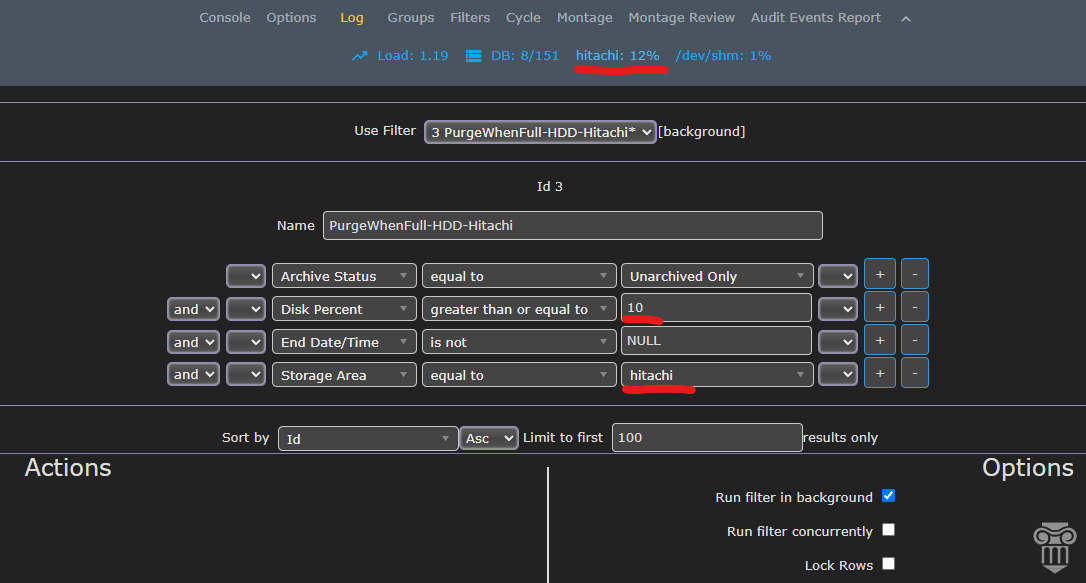Add a term after Archive Status row
The height and width of the screenshot is (583, 1086).
tap(880, 274)
